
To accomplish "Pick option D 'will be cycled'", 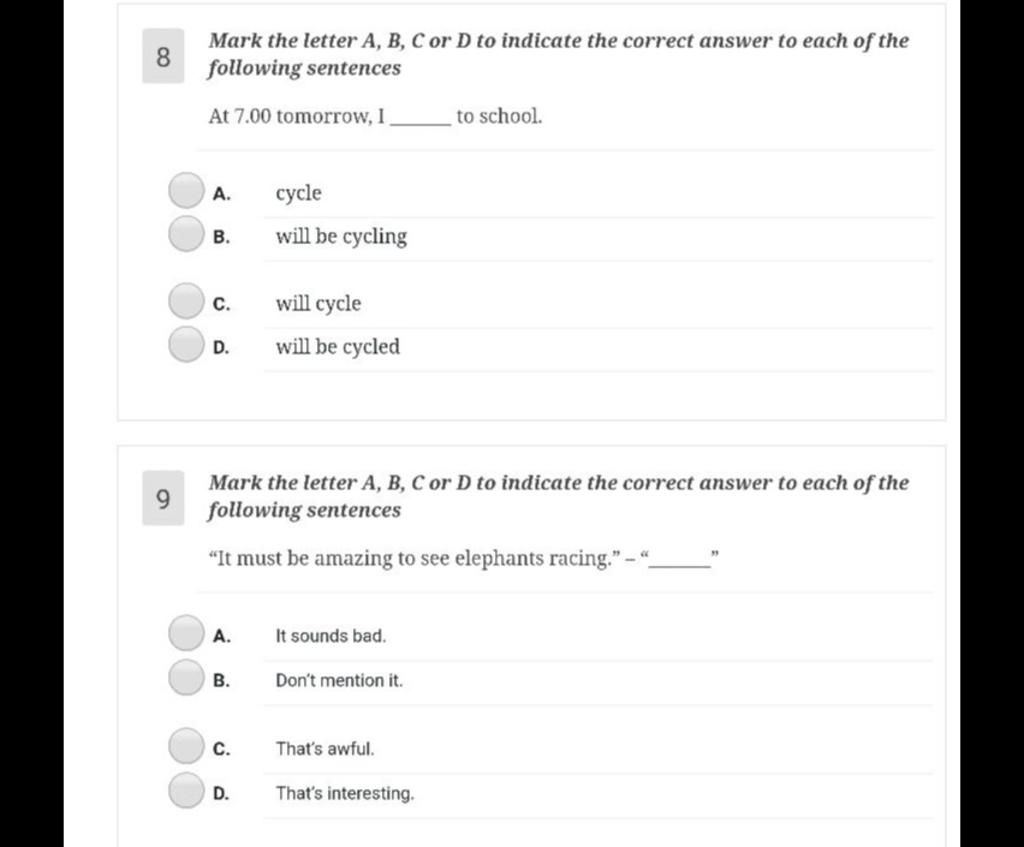I will pyautogui.click(x=186, y=344).
